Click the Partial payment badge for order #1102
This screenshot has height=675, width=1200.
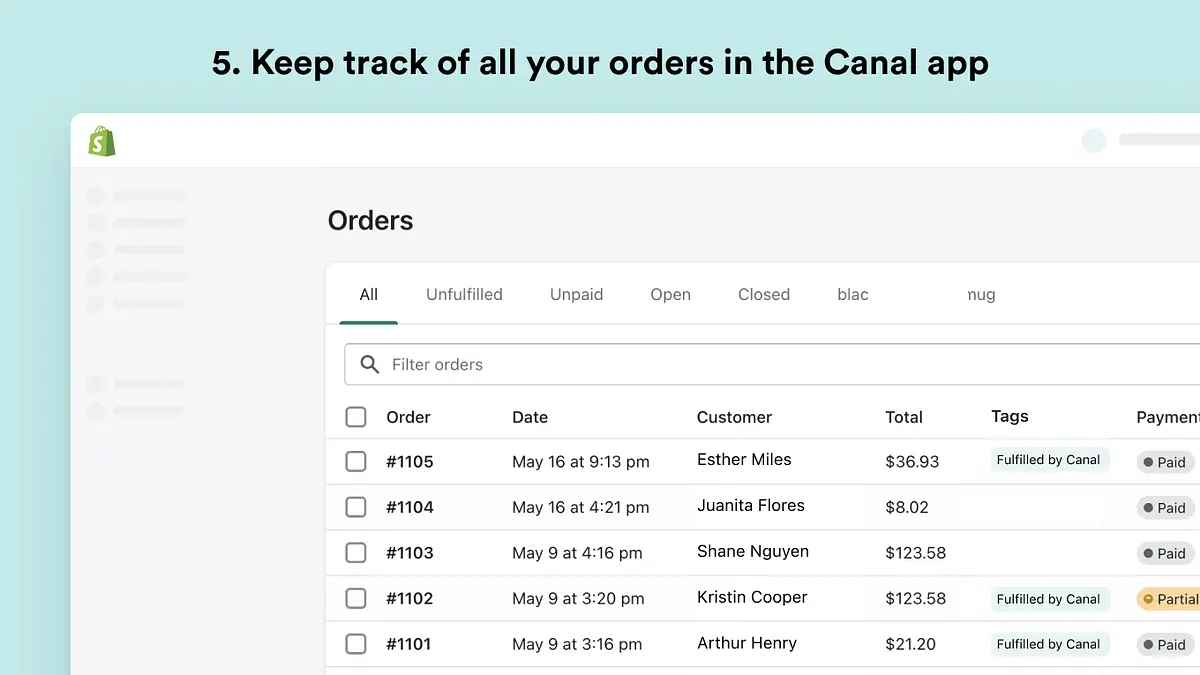click(x=1168, y=599)
